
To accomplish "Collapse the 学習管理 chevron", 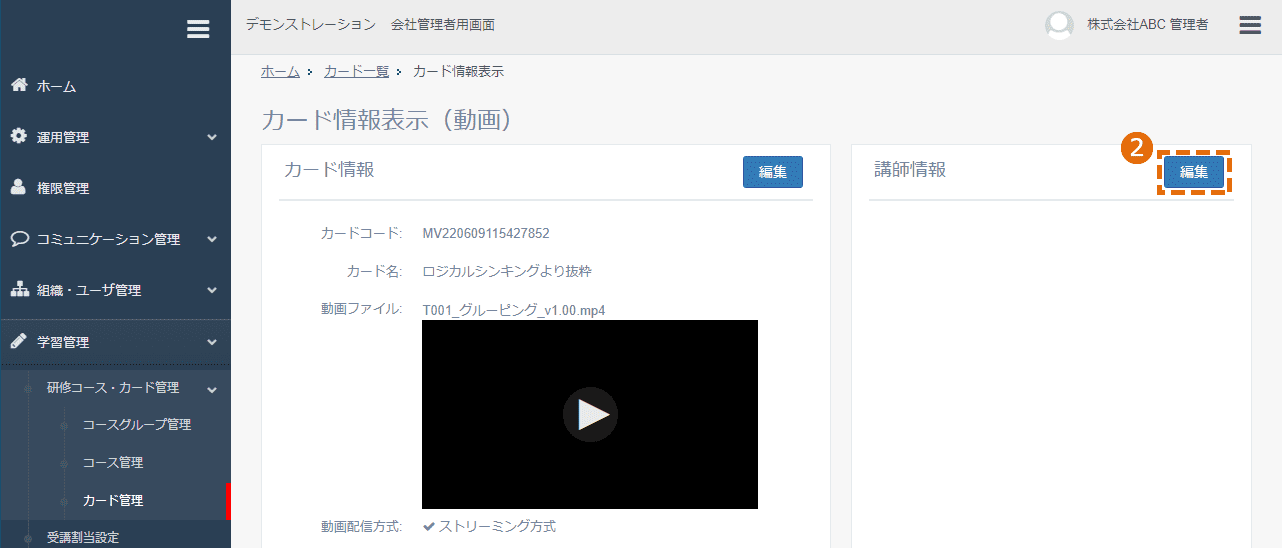I will point(211,342).
